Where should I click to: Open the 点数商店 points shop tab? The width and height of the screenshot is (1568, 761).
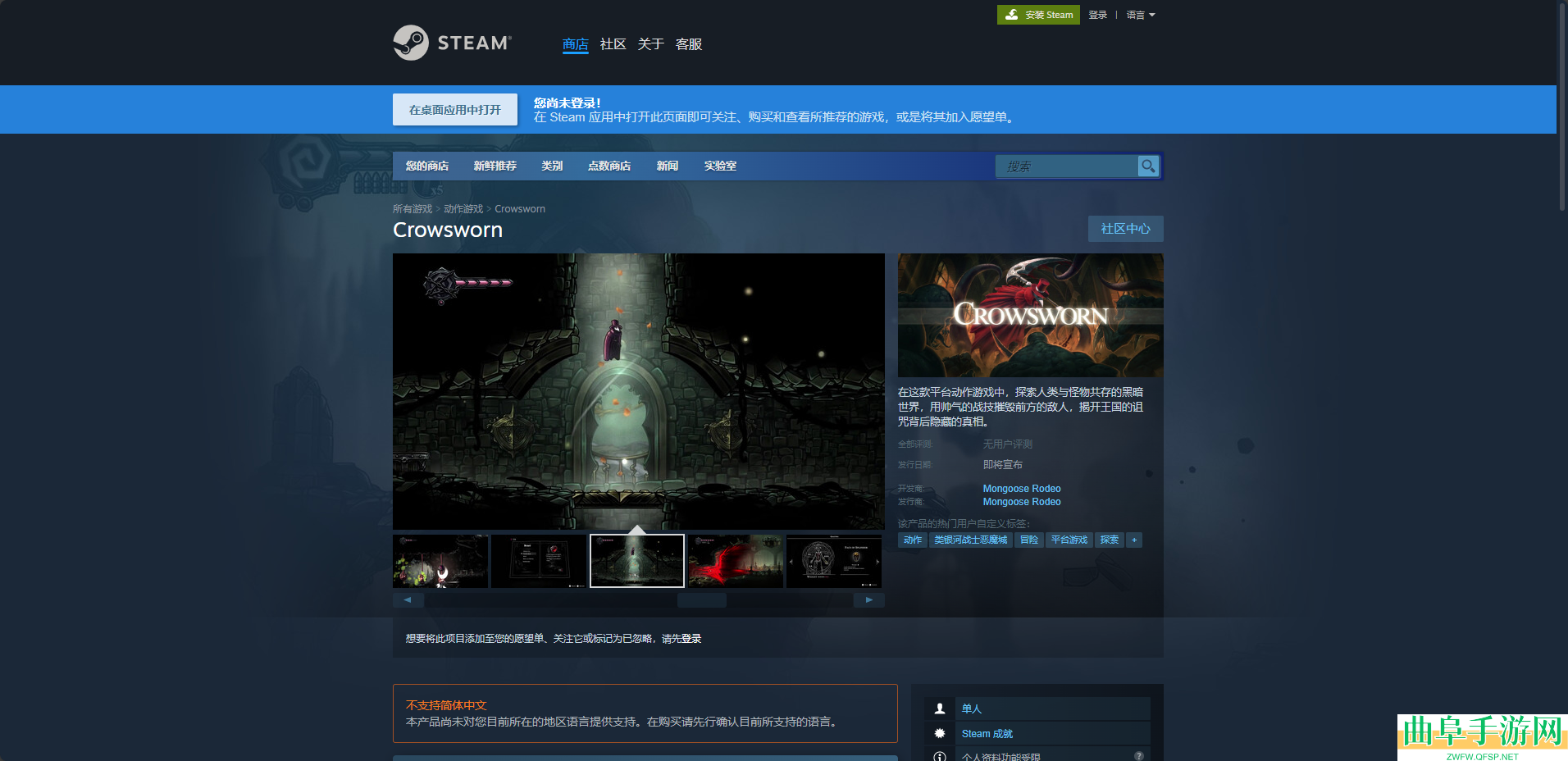point(609,166)
